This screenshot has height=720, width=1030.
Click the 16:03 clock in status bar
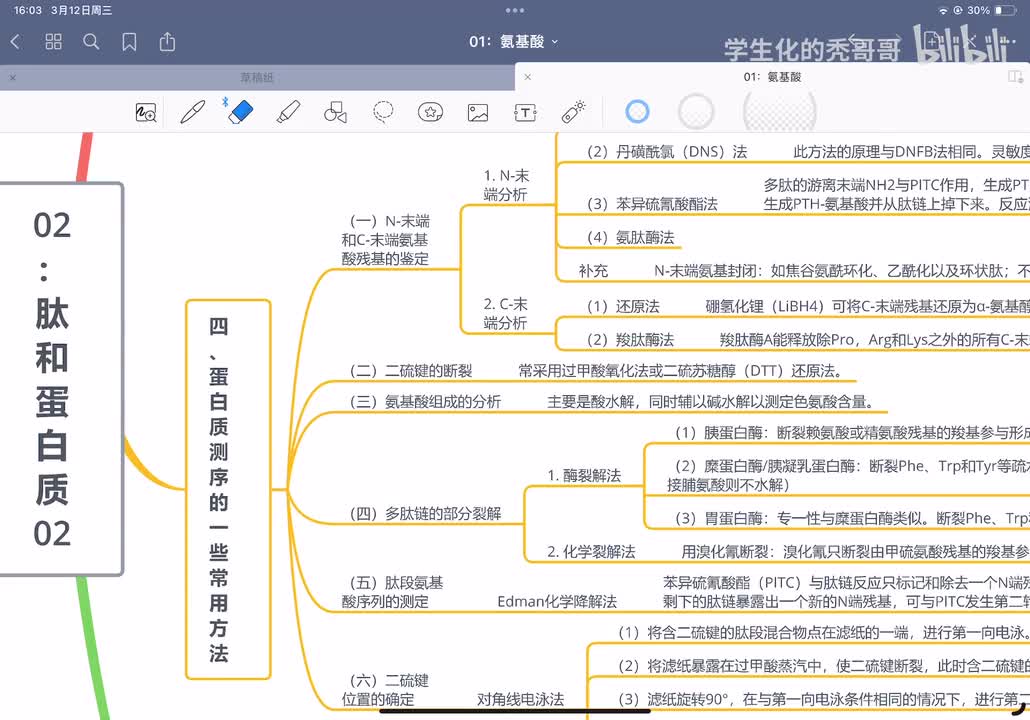[28, 11]
